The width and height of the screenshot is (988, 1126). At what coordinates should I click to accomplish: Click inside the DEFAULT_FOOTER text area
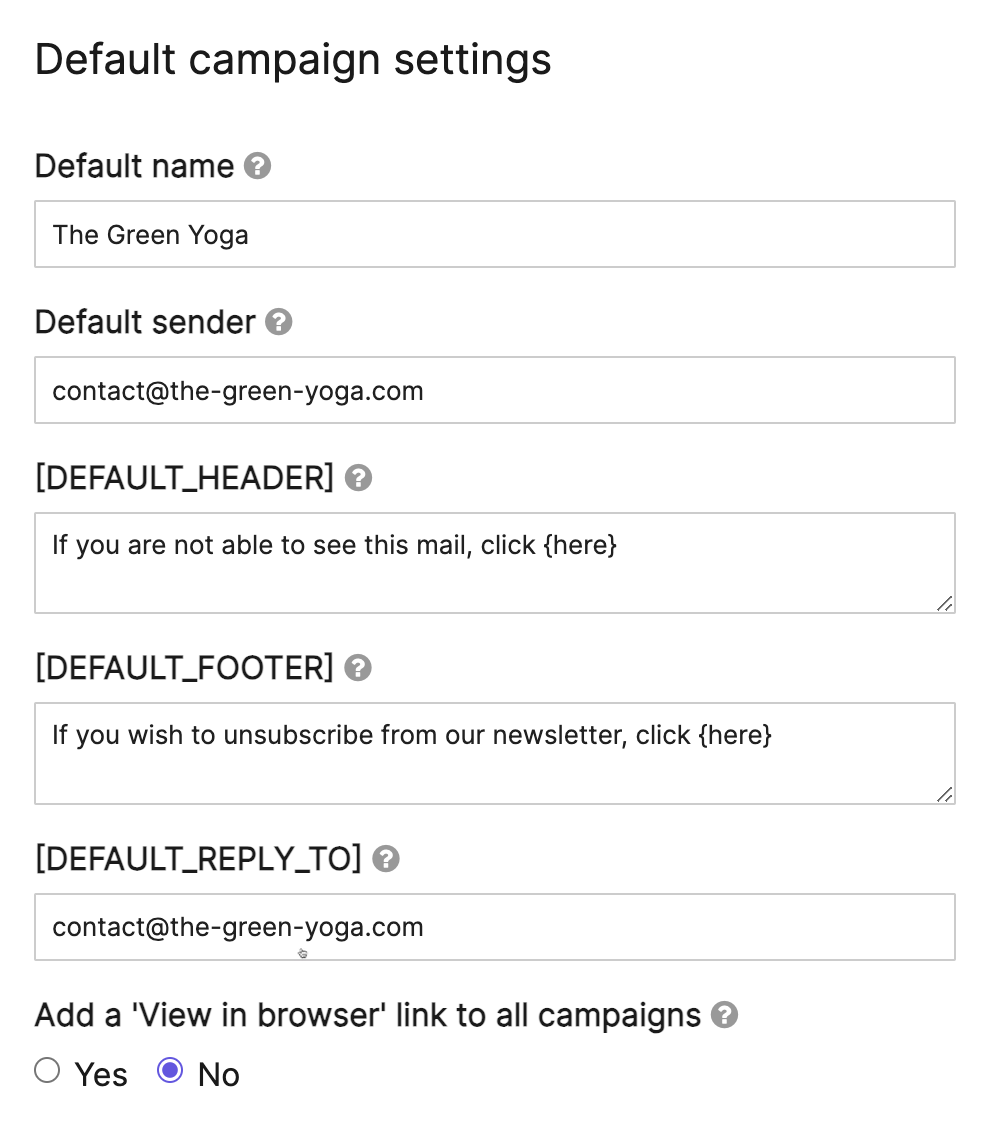[x=495, y=751]
